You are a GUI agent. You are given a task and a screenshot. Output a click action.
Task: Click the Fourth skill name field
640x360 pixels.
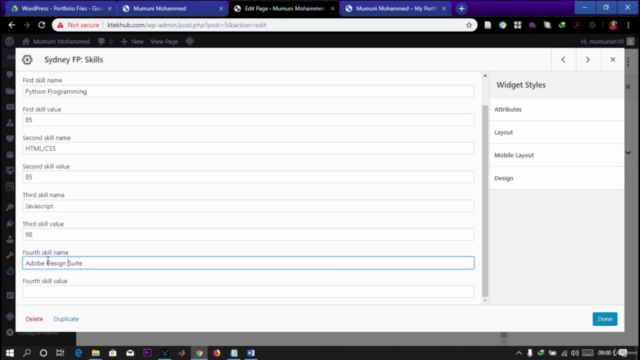pos(248,263)
